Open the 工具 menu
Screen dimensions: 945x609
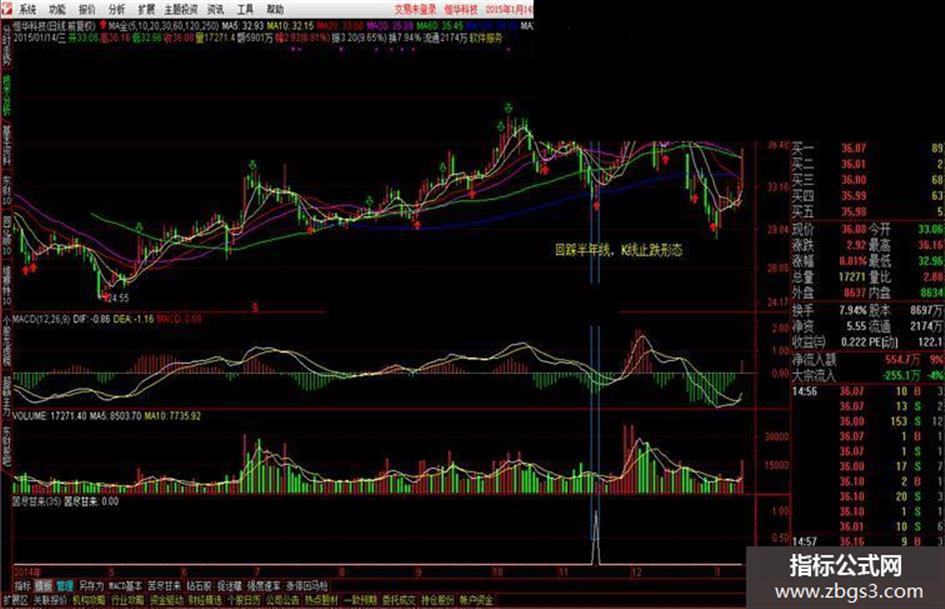pos(245,9)
